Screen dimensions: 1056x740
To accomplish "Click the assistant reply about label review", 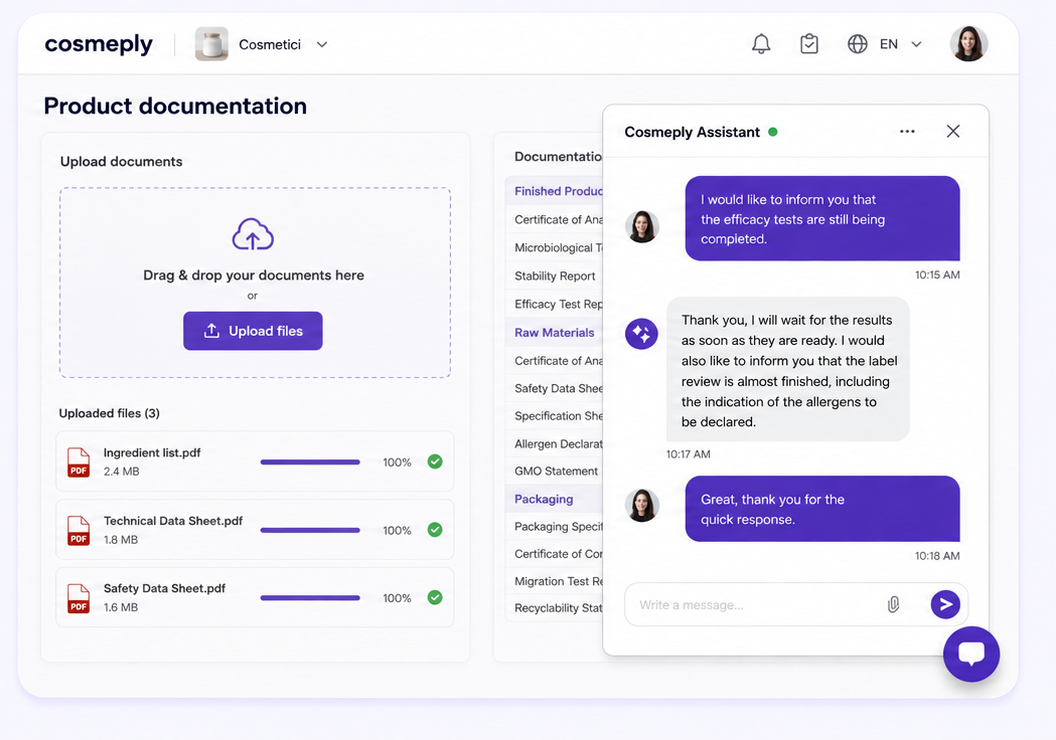I will [788, 370].
